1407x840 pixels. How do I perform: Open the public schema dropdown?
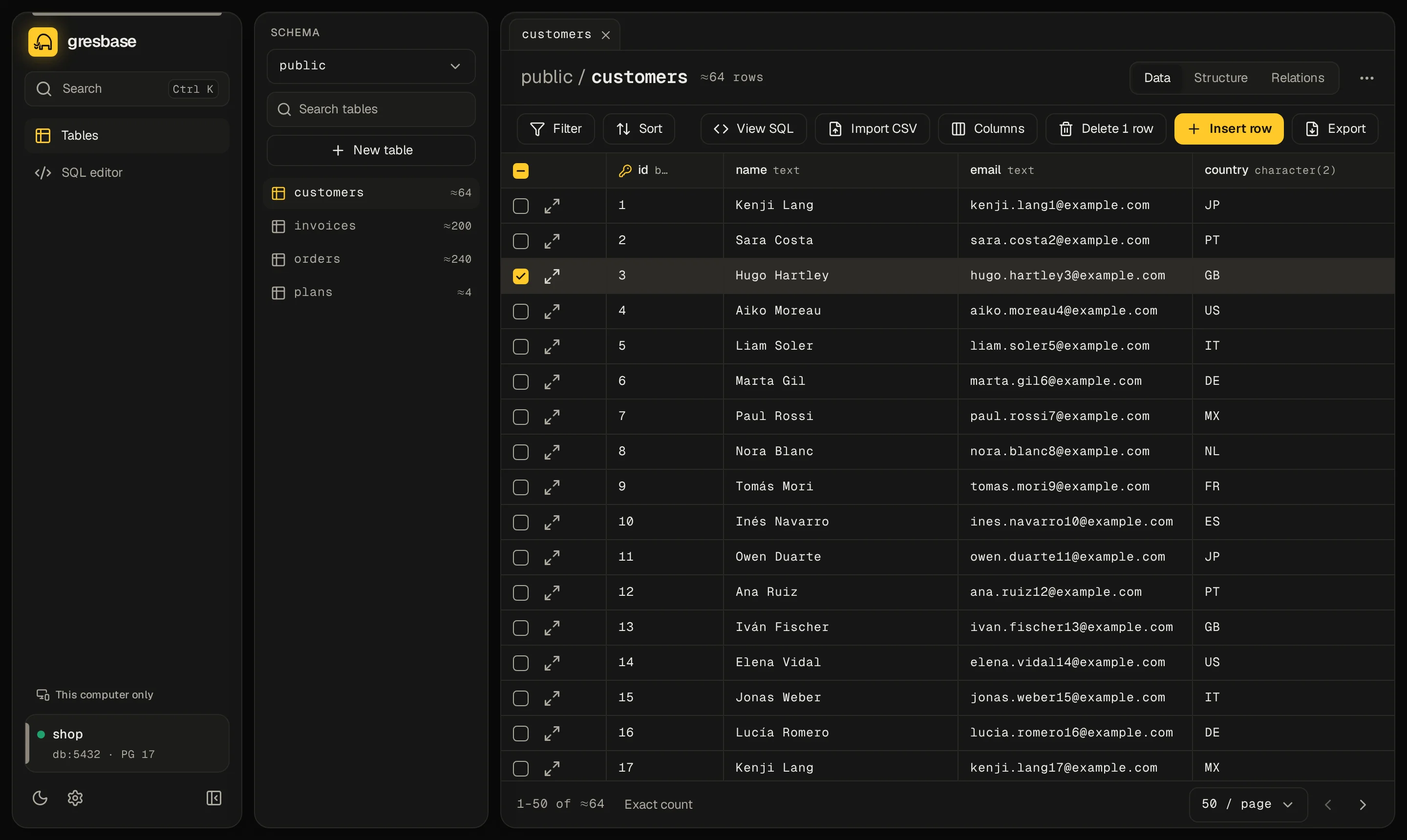(x=371, y=66)
